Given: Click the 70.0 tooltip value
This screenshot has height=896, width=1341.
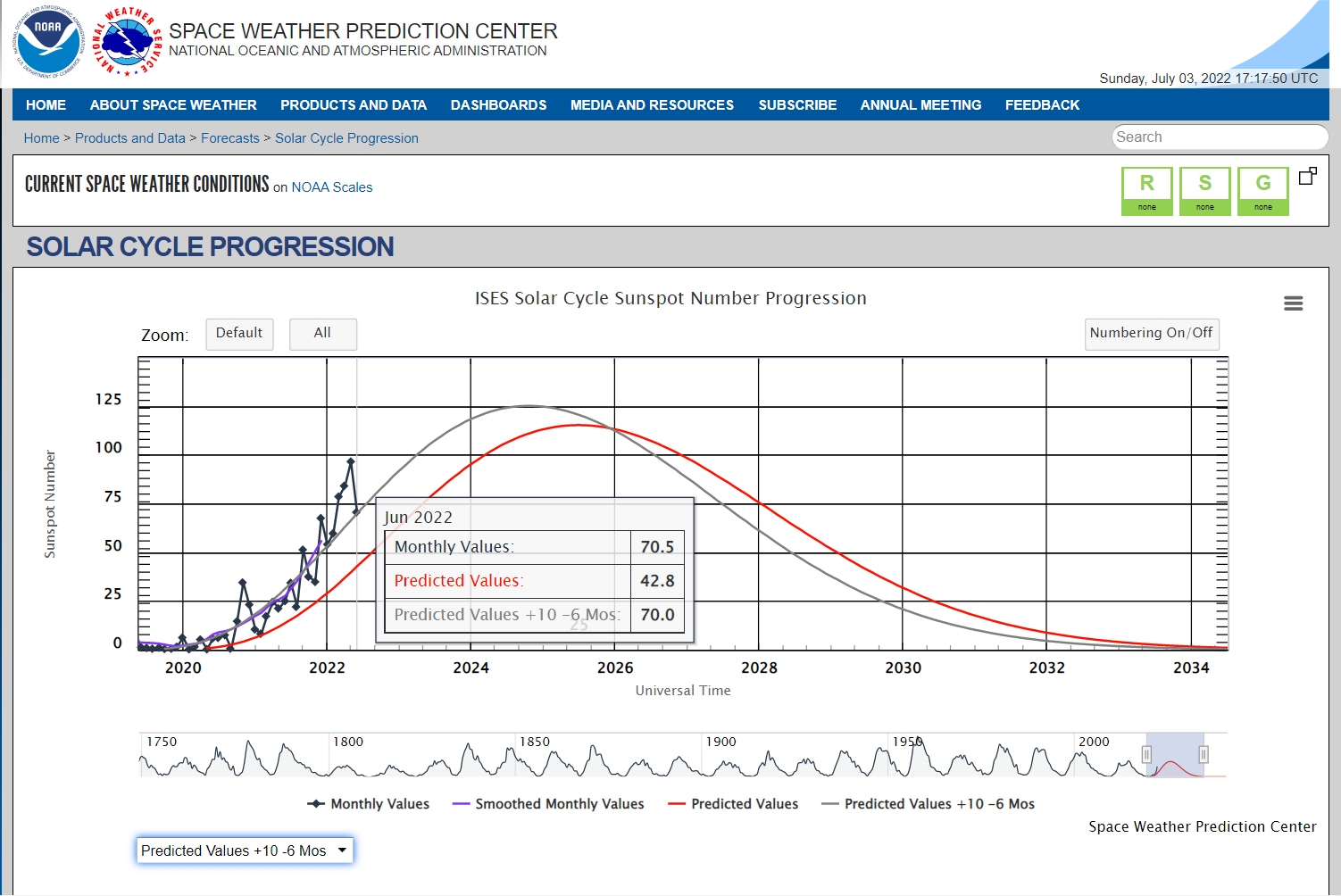Looking at the screenshot, I should [657, 615].
